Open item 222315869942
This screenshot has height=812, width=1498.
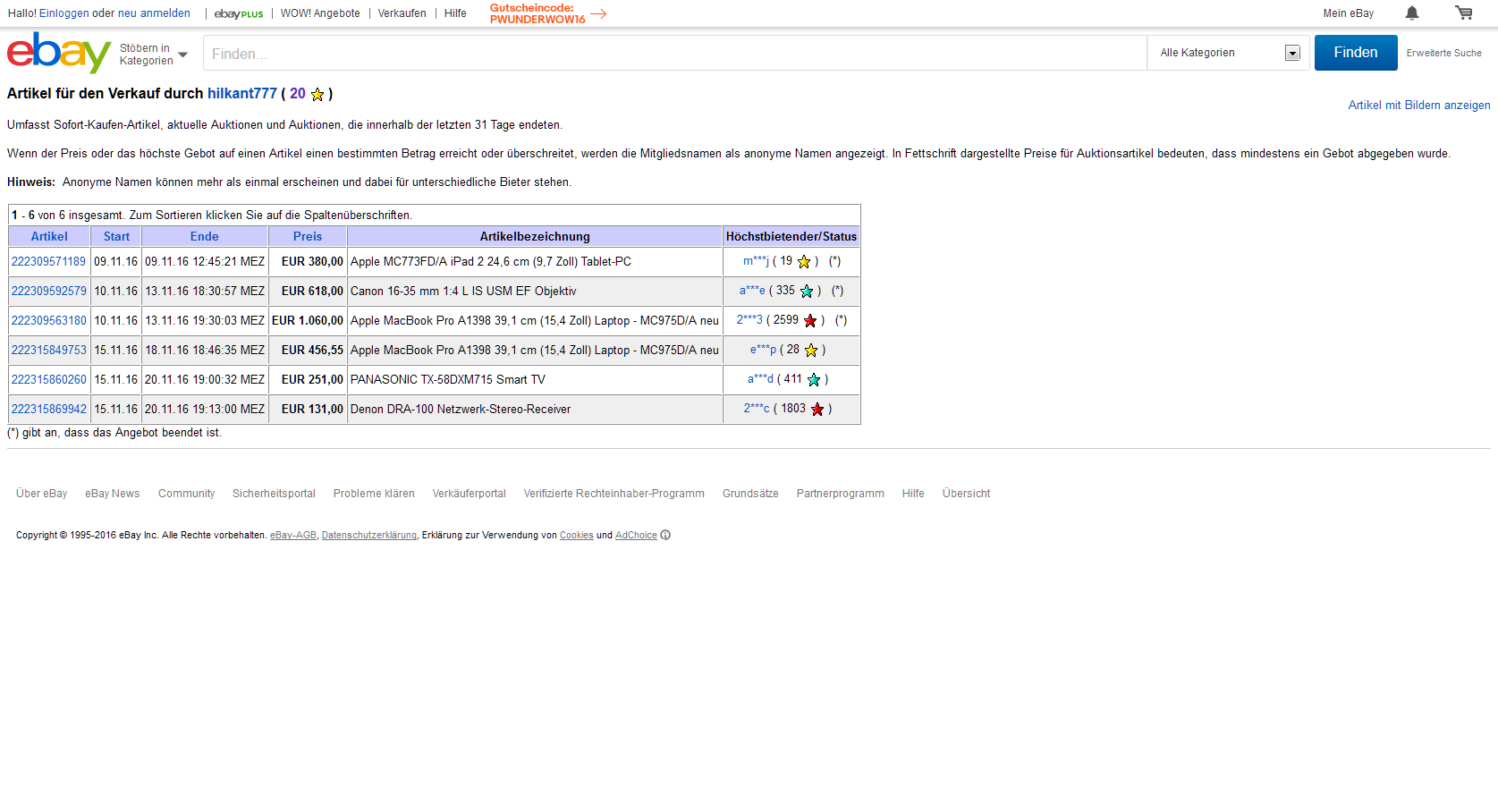(49, 410)
